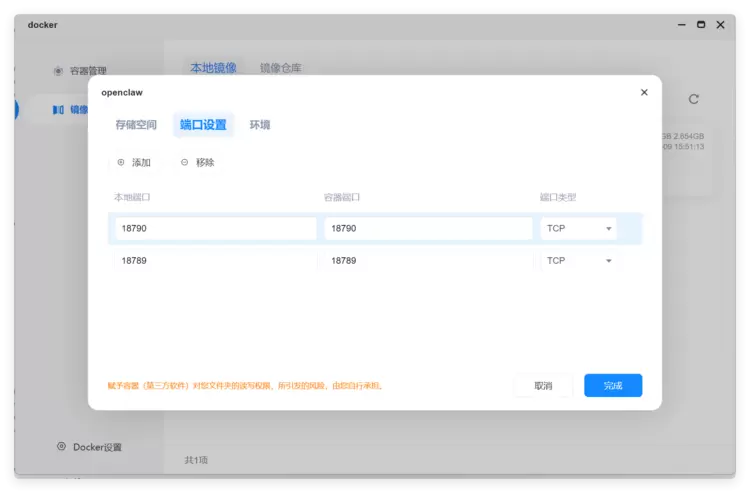Open the 镜像仓库 tab

click(280, 68)
